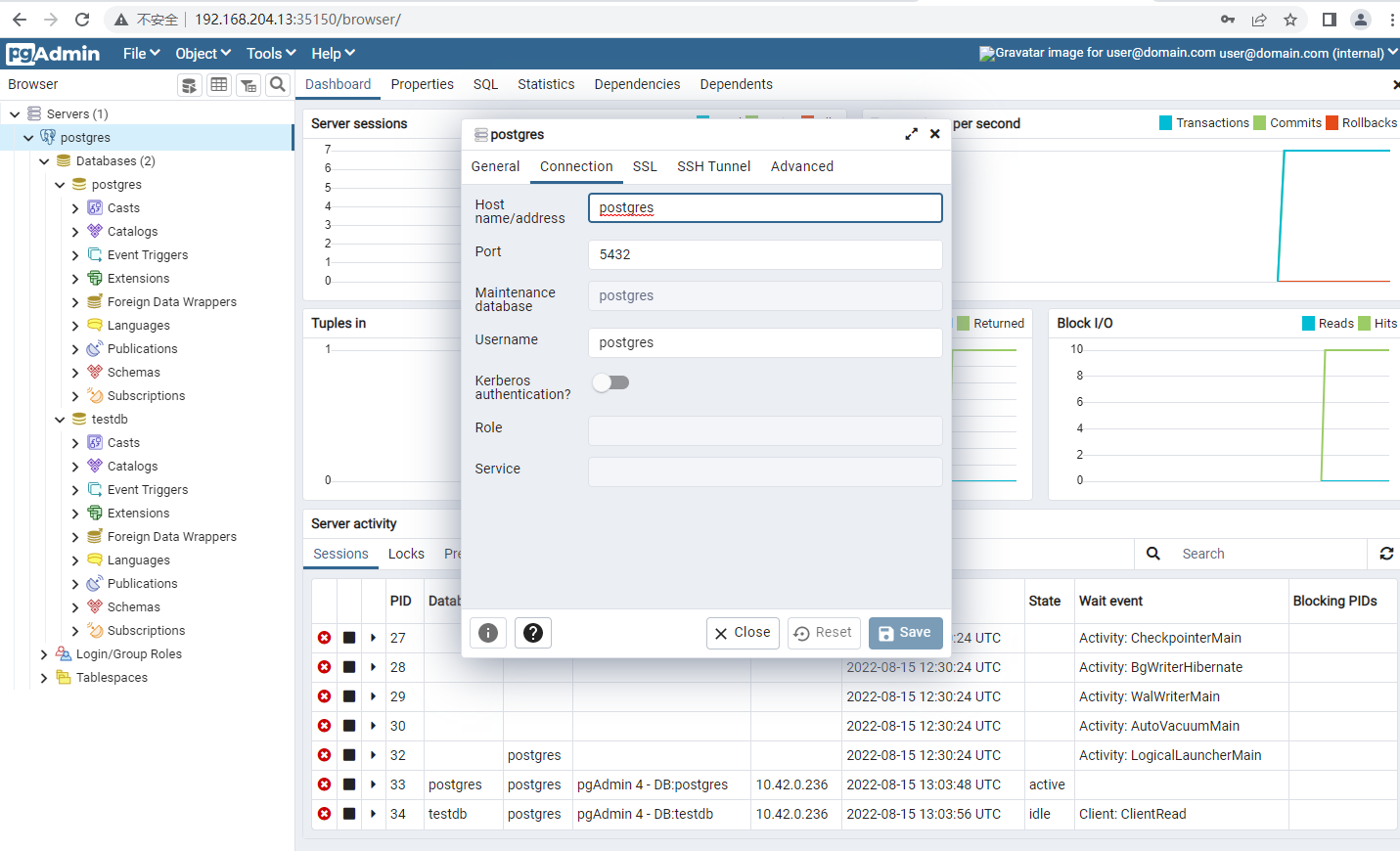This screenshot has height=851, width=1400.
Task: Open the Locks tab in Server activity
Action: [406, 554]
